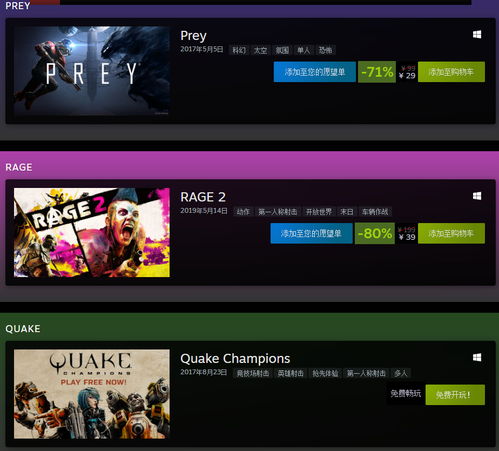The image size is (499, 451).
Task: Click the -80% discount badge on RAGE 2
Action: click(375, 233)
